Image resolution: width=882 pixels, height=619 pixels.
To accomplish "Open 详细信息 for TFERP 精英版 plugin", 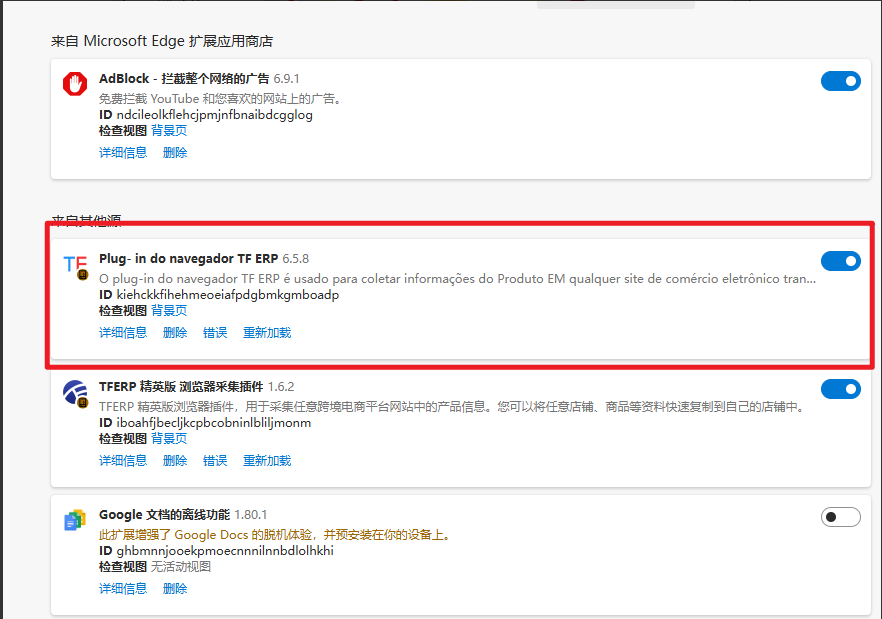I will [123, 460].
